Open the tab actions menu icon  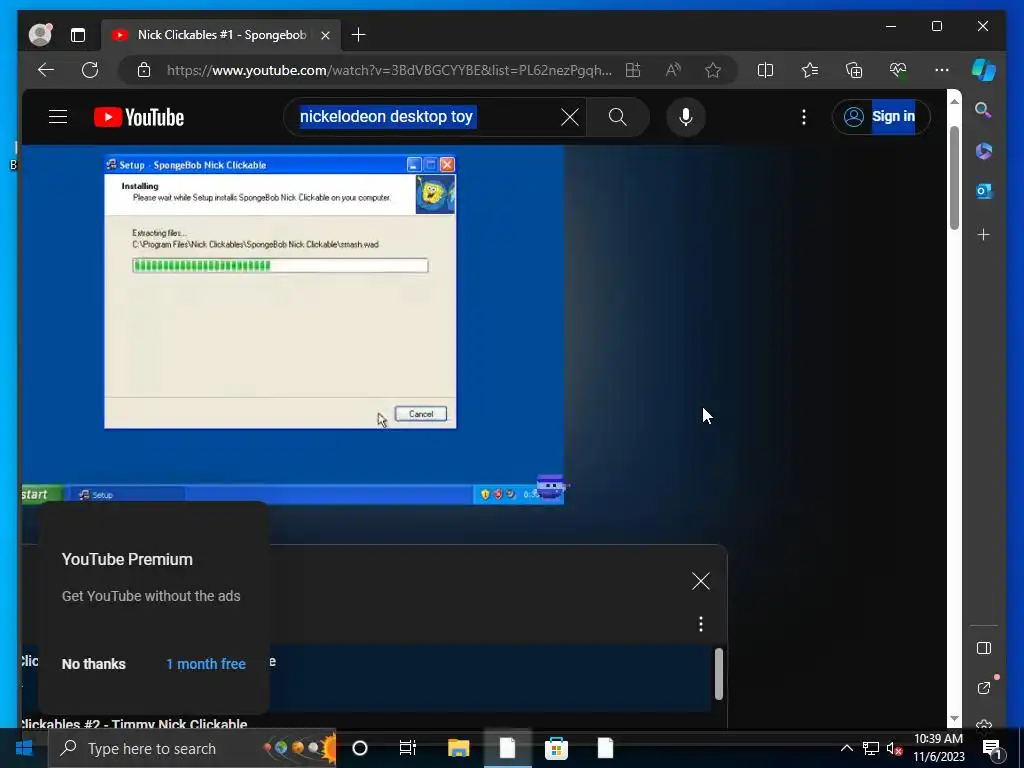tap(78, 35)
